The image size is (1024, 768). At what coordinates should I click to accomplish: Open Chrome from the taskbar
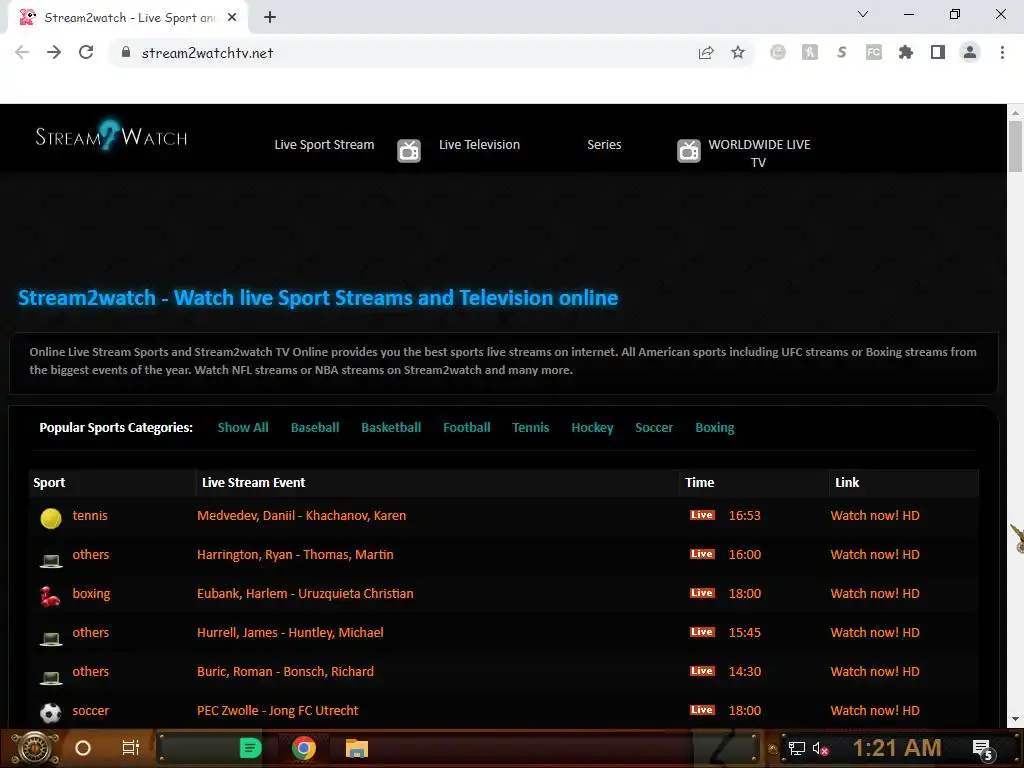click(304, 748)
